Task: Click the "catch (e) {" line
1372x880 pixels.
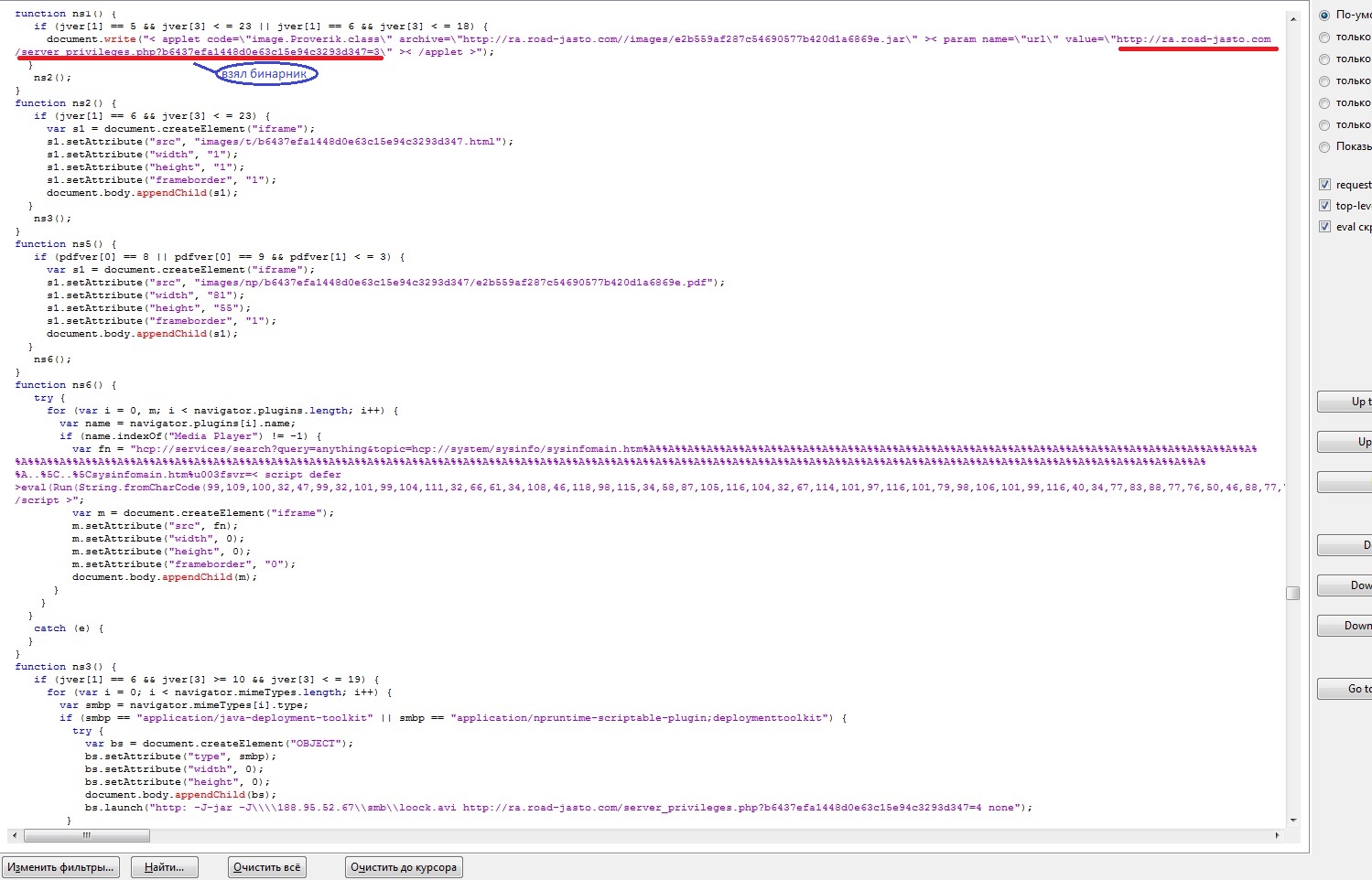Action: tap(69, 628)
